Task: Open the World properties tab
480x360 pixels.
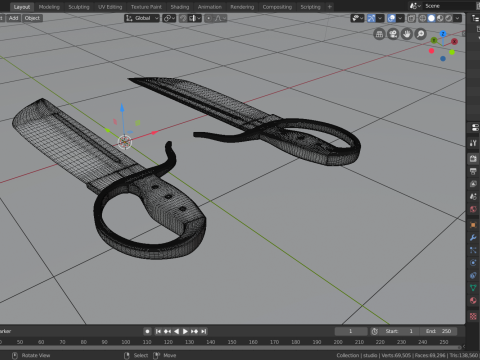Action: (x=473, y=209)
